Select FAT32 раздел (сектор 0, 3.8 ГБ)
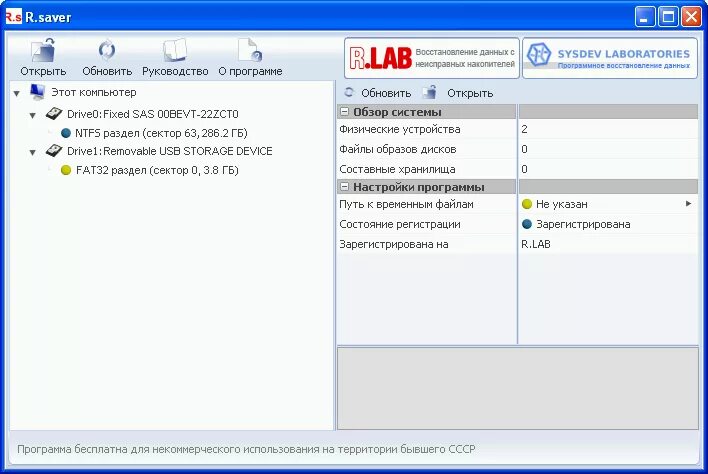The width and height of the screenshot is (708, 474). (x=157, y=170)
